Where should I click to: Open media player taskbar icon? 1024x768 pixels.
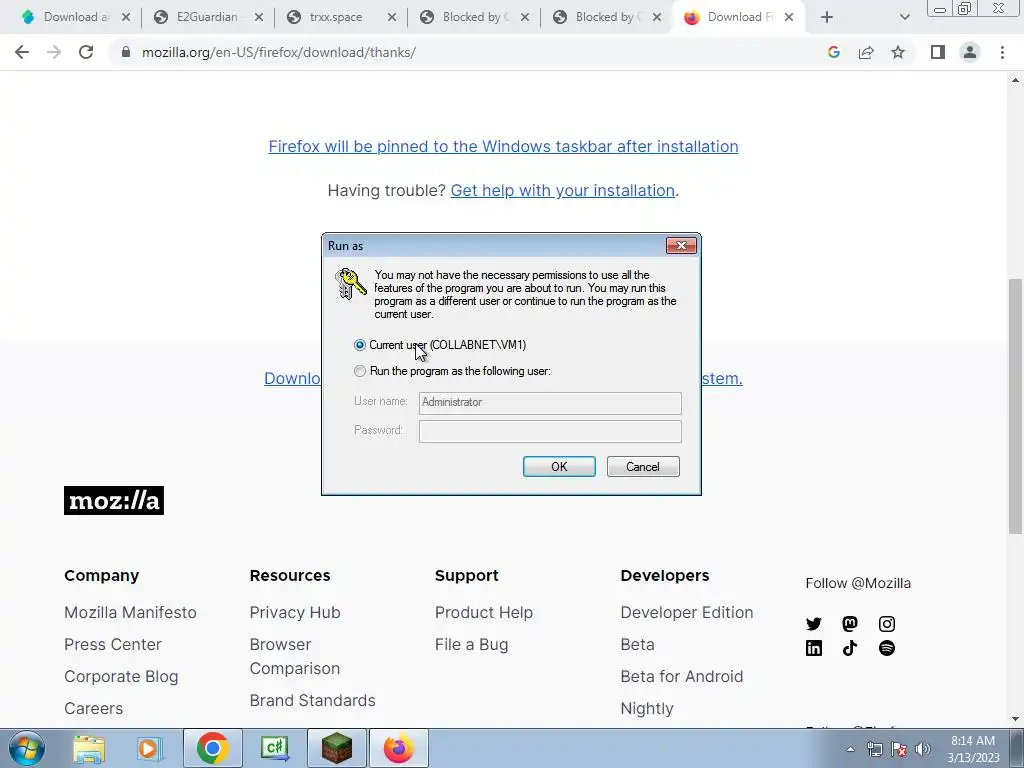[x=149, y=748]
